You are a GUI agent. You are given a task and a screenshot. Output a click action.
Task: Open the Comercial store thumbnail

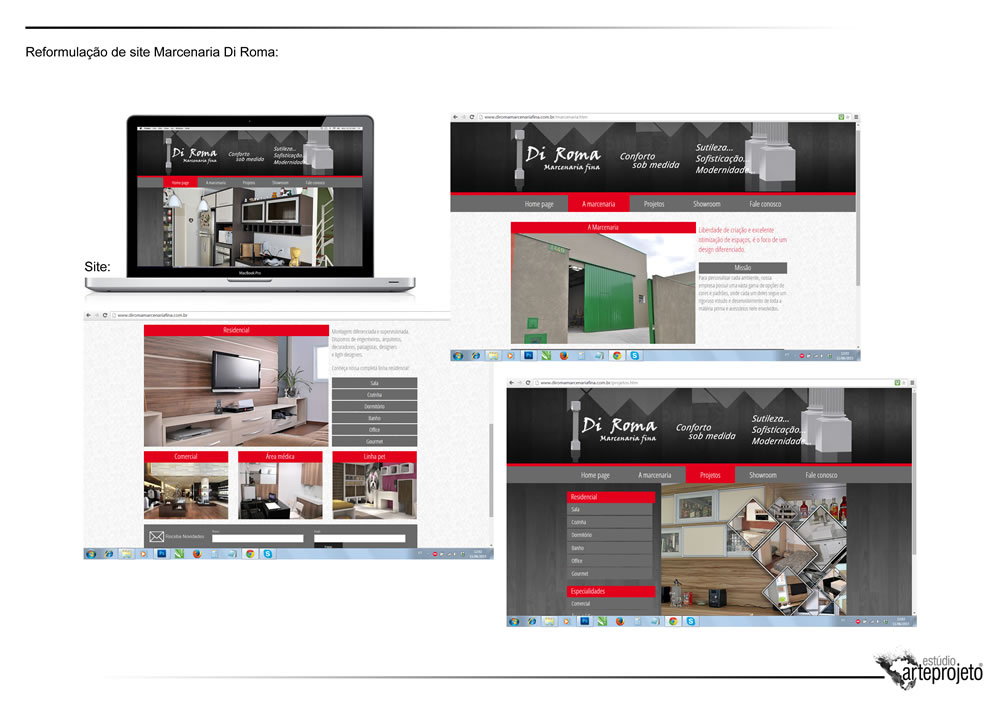point(186,490)
